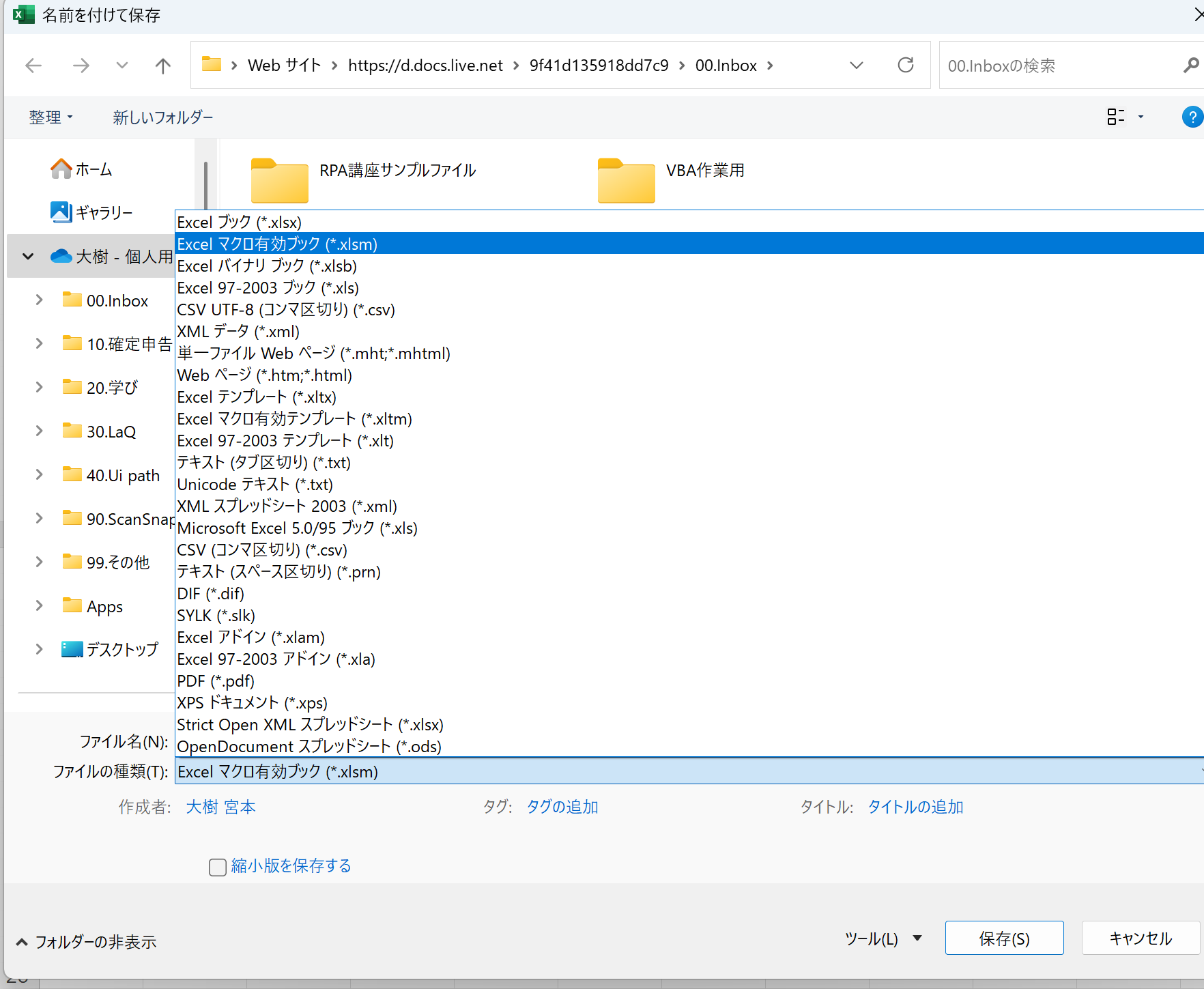This screenshot has width=1204, height=989.
Task: Expand the address bar history dropdown
Action: tap(857, 66)
